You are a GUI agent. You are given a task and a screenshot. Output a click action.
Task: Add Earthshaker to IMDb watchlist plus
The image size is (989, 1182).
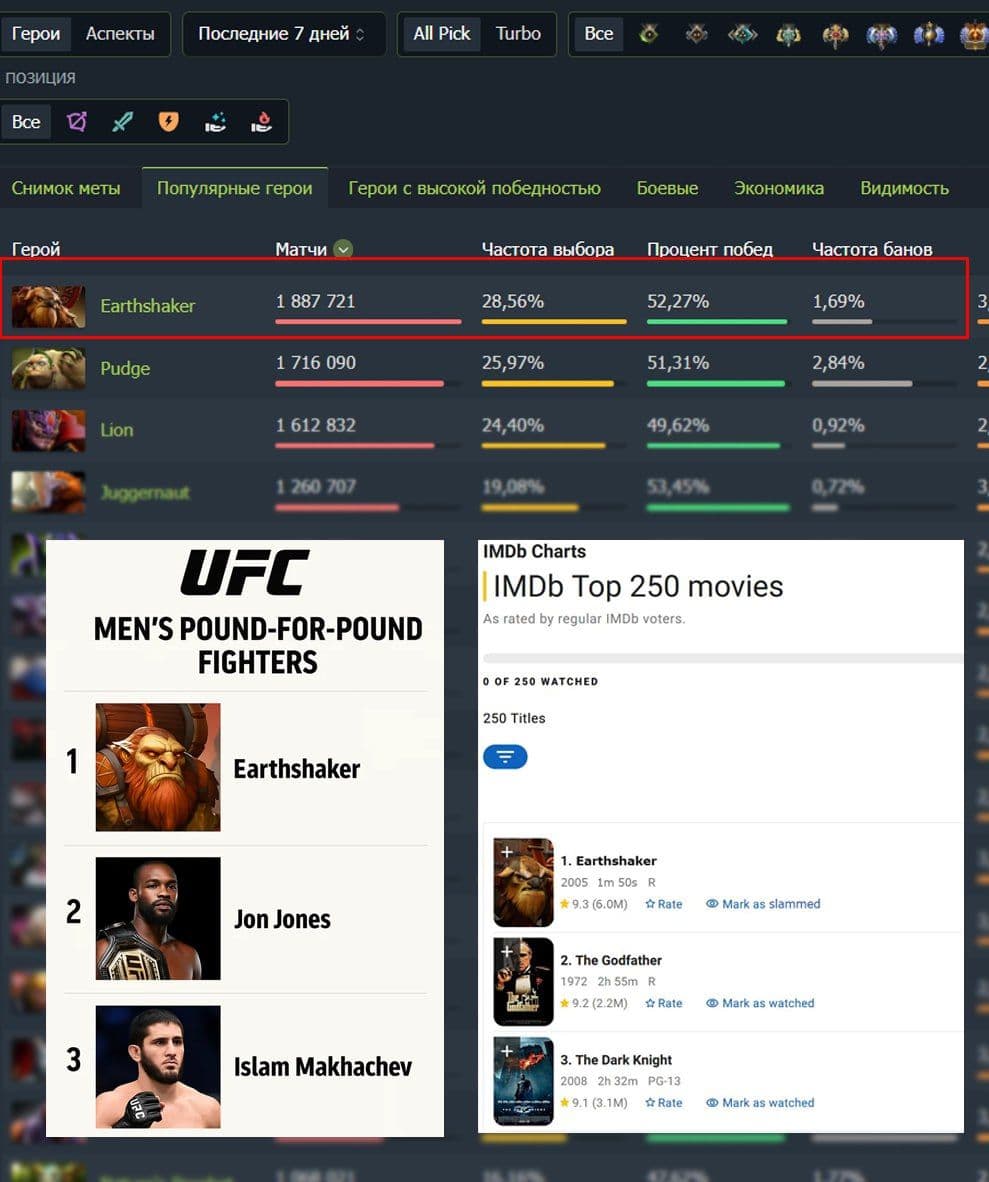pyautogui.click(x=507, y=853)
